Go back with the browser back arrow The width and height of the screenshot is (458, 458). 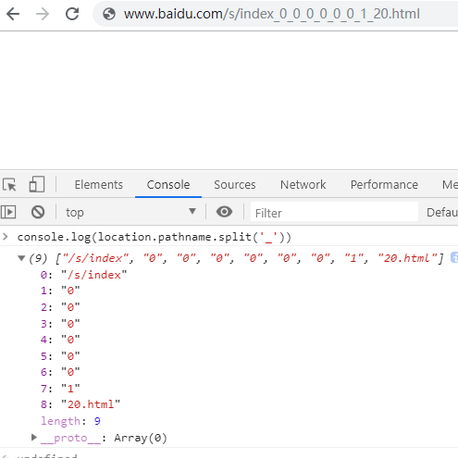[x=13, y=14]
